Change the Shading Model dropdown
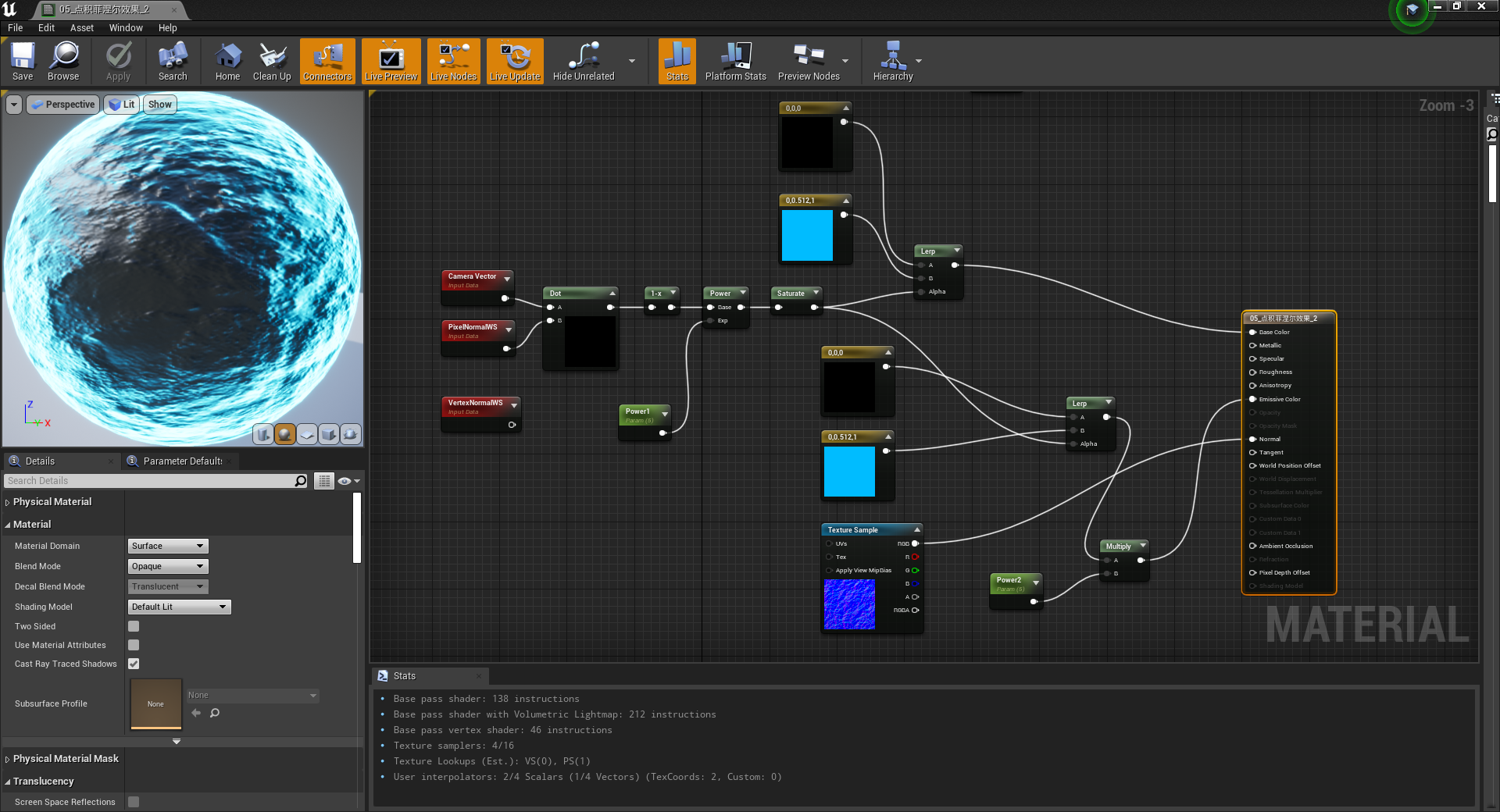The height and width of the screenshot is (812, 1500). [178, 607]
